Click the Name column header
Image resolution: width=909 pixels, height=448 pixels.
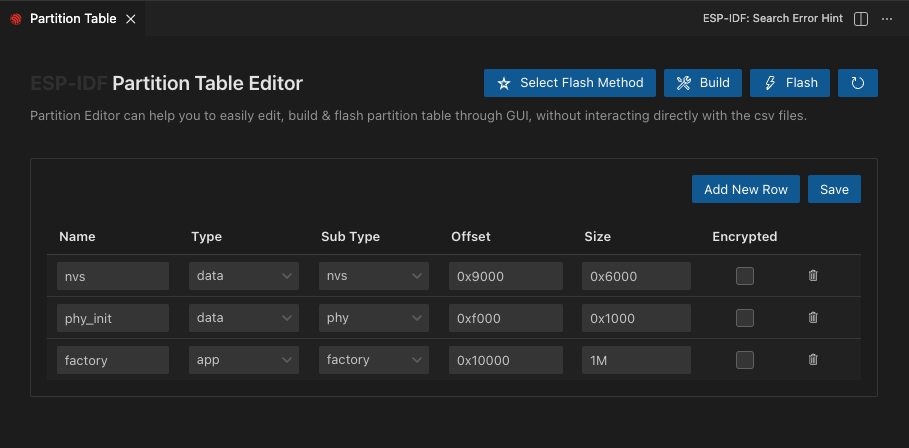point(77,236)
